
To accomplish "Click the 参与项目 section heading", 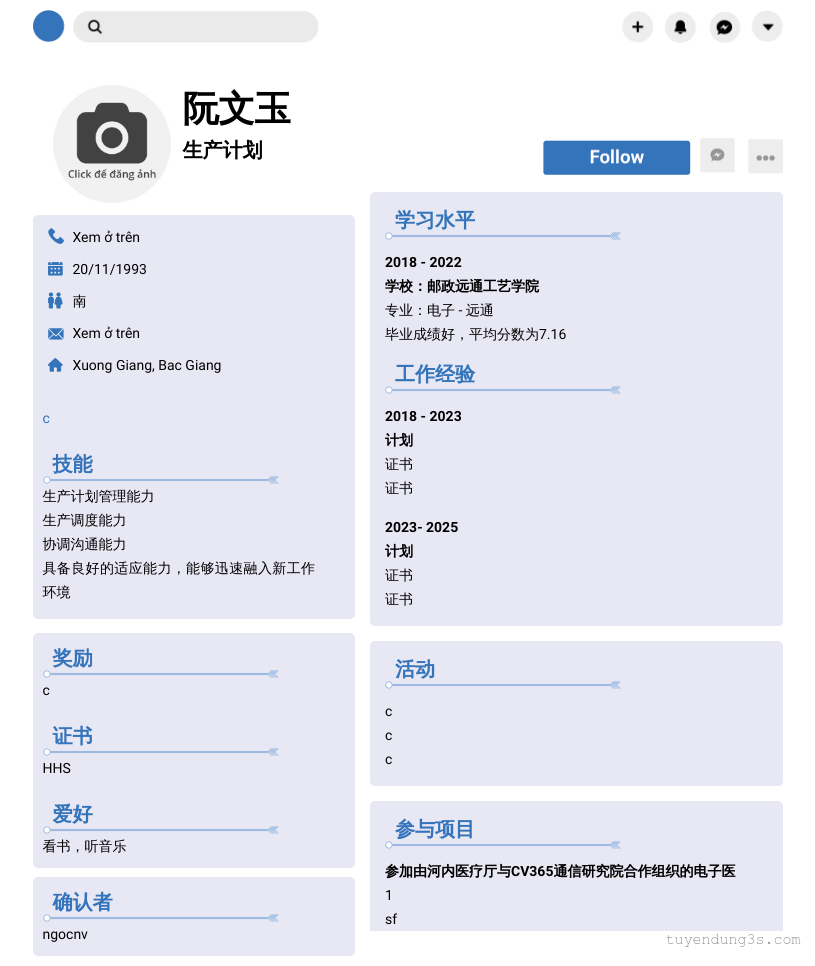I will pyautogui.click(x=434, y=829).
